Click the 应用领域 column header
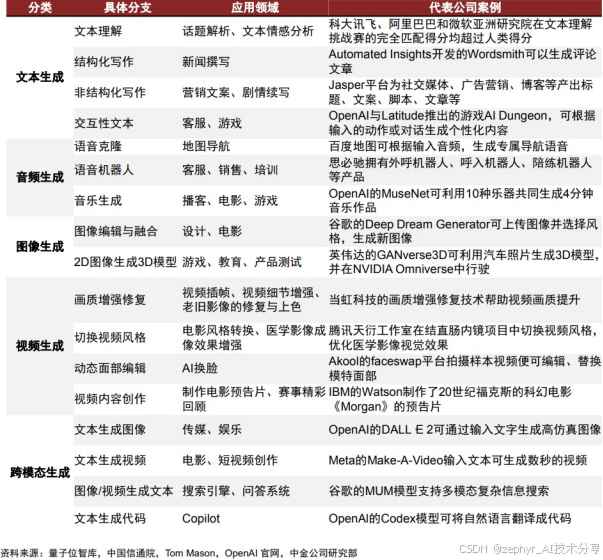 coord(255,8)
